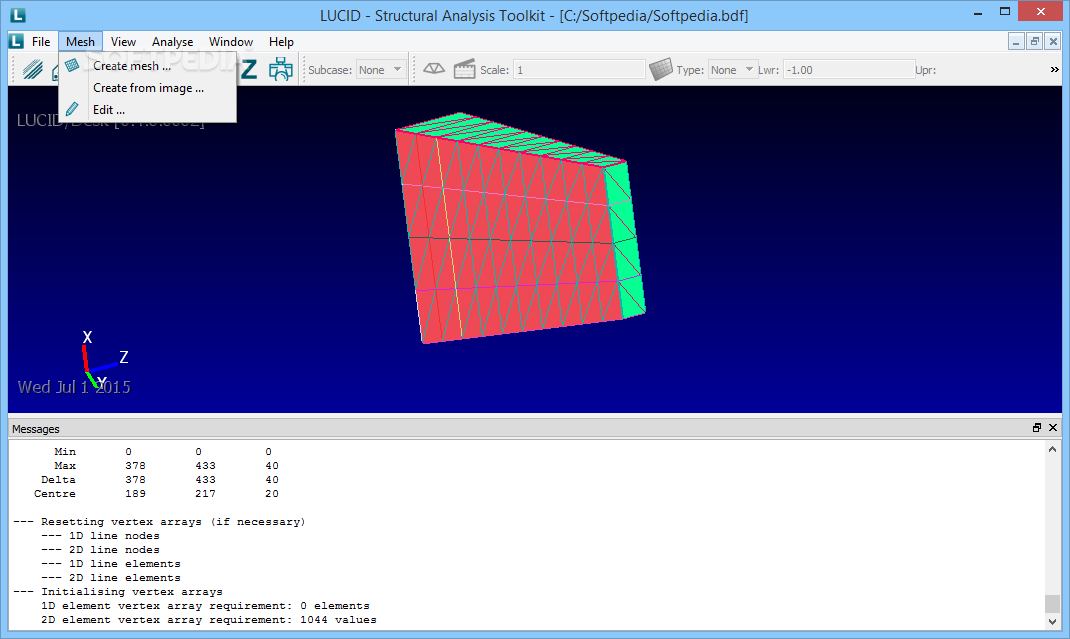This screenshot has height=639, width=1070.
Task: Open the Analyse menu
Action: point(173,42)
